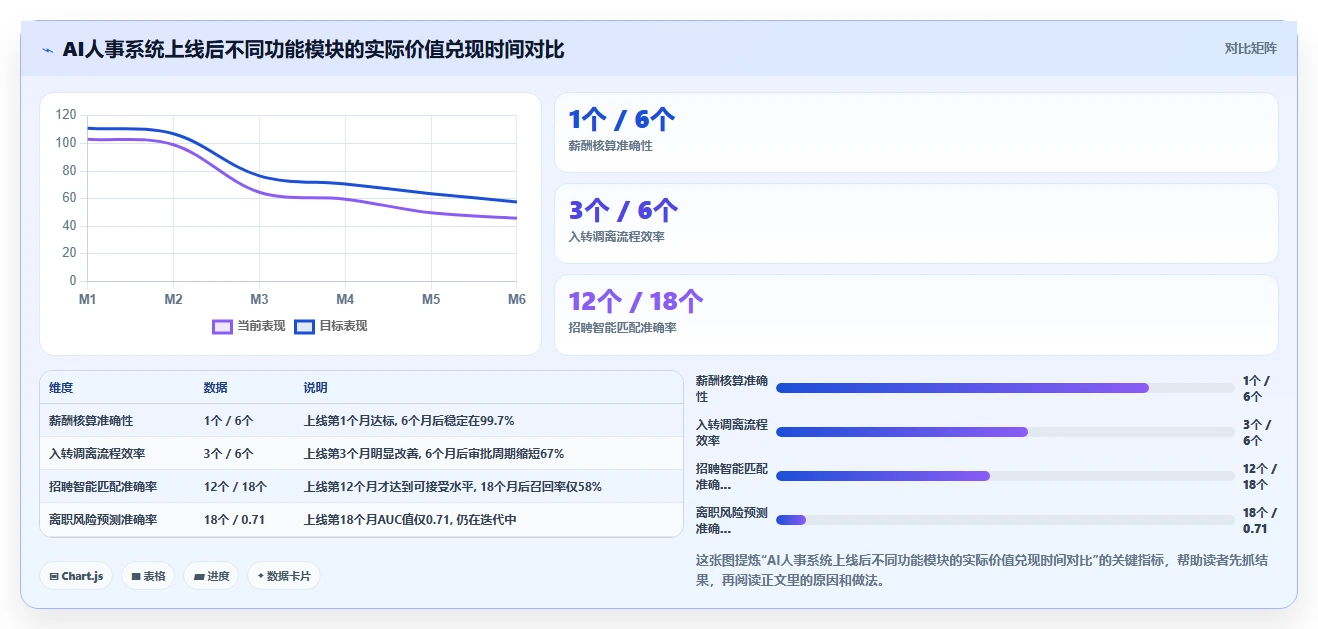Click the 进度 tag

point(211,576)
